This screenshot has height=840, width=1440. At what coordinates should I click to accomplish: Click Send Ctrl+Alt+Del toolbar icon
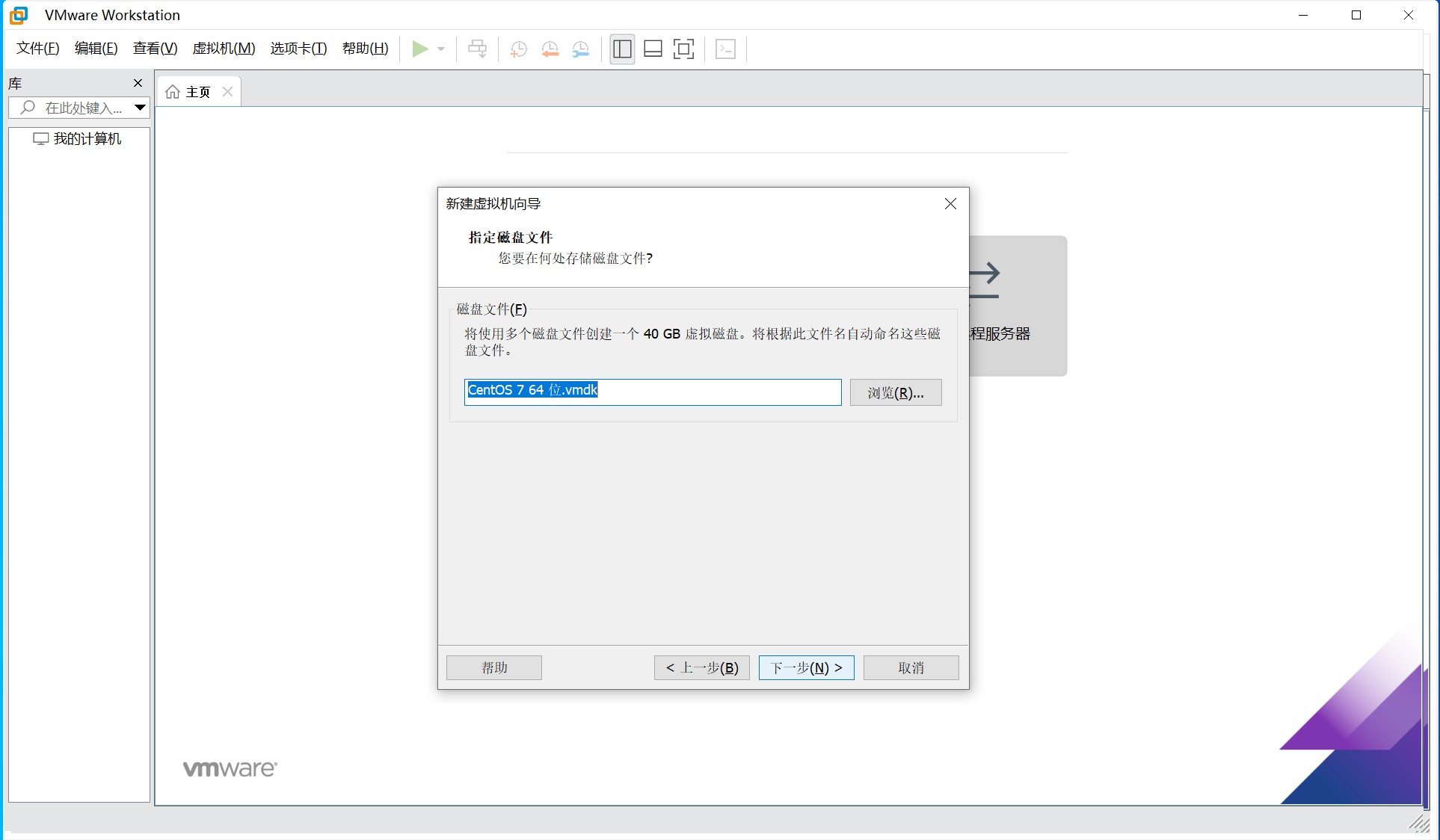(477, 49)
